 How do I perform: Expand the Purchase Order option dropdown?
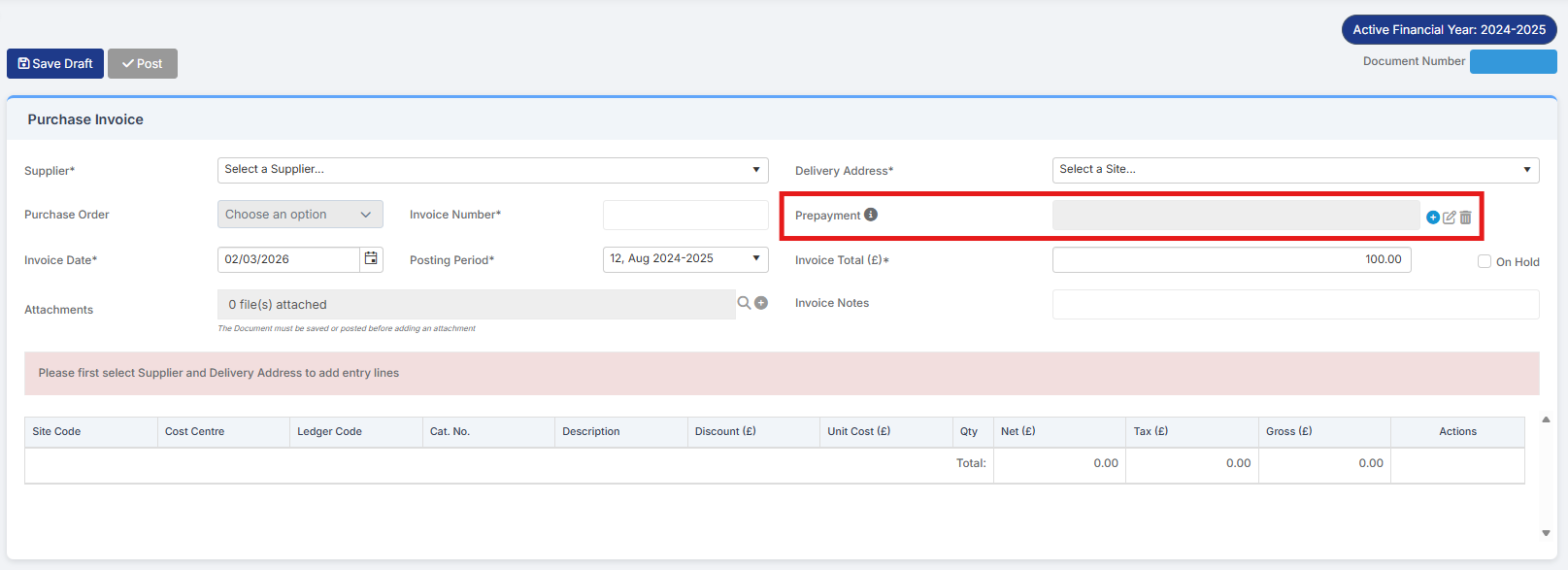[x=300, y=215]
